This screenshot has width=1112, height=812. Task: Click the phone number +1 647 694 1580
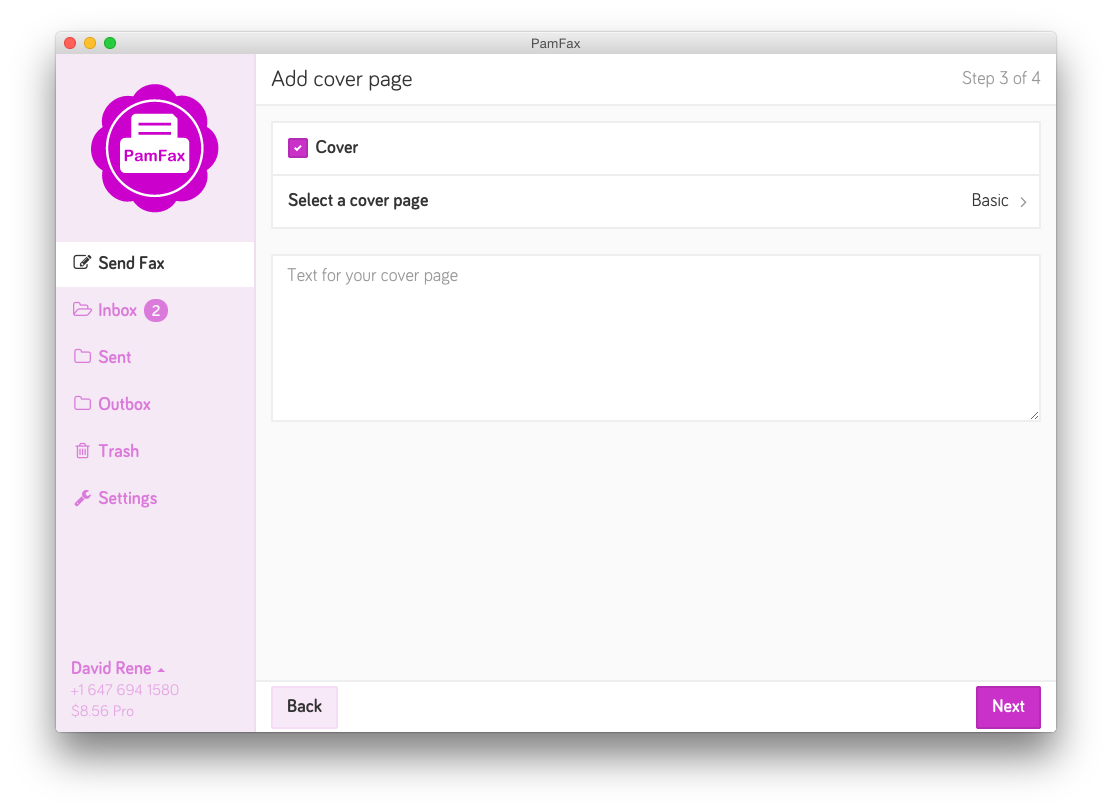pos(125,690)
